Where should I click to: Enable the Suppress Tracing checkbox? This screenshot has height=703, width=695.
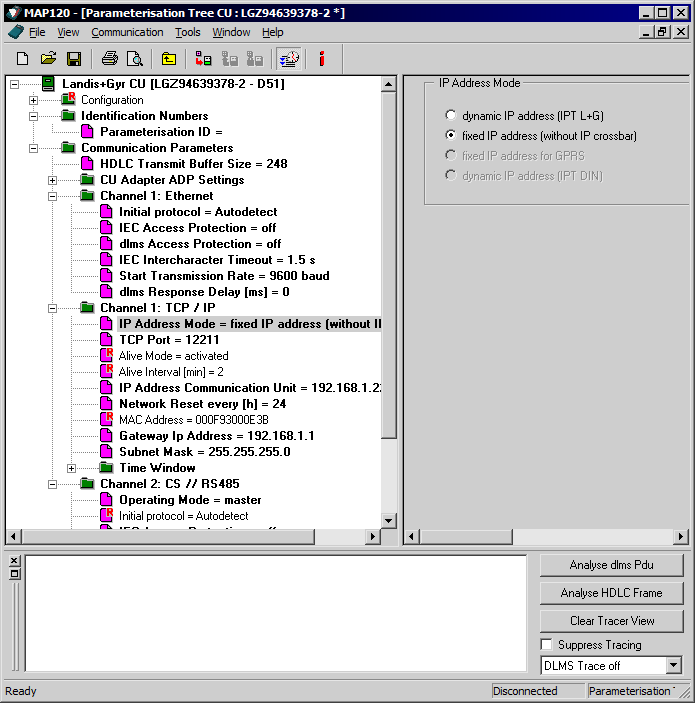point(546,645)
